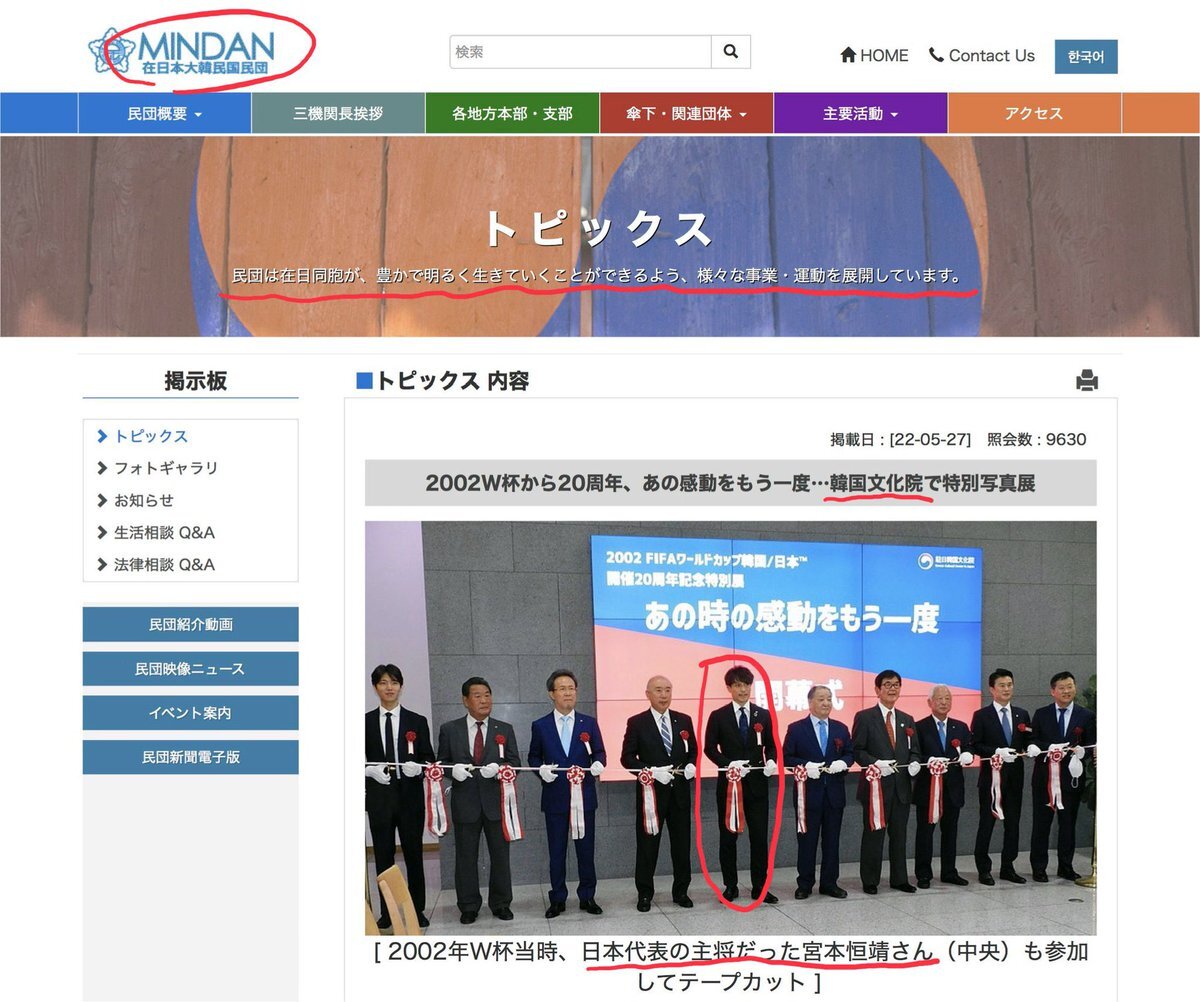Click the MINDAN logo

(181, 52)
